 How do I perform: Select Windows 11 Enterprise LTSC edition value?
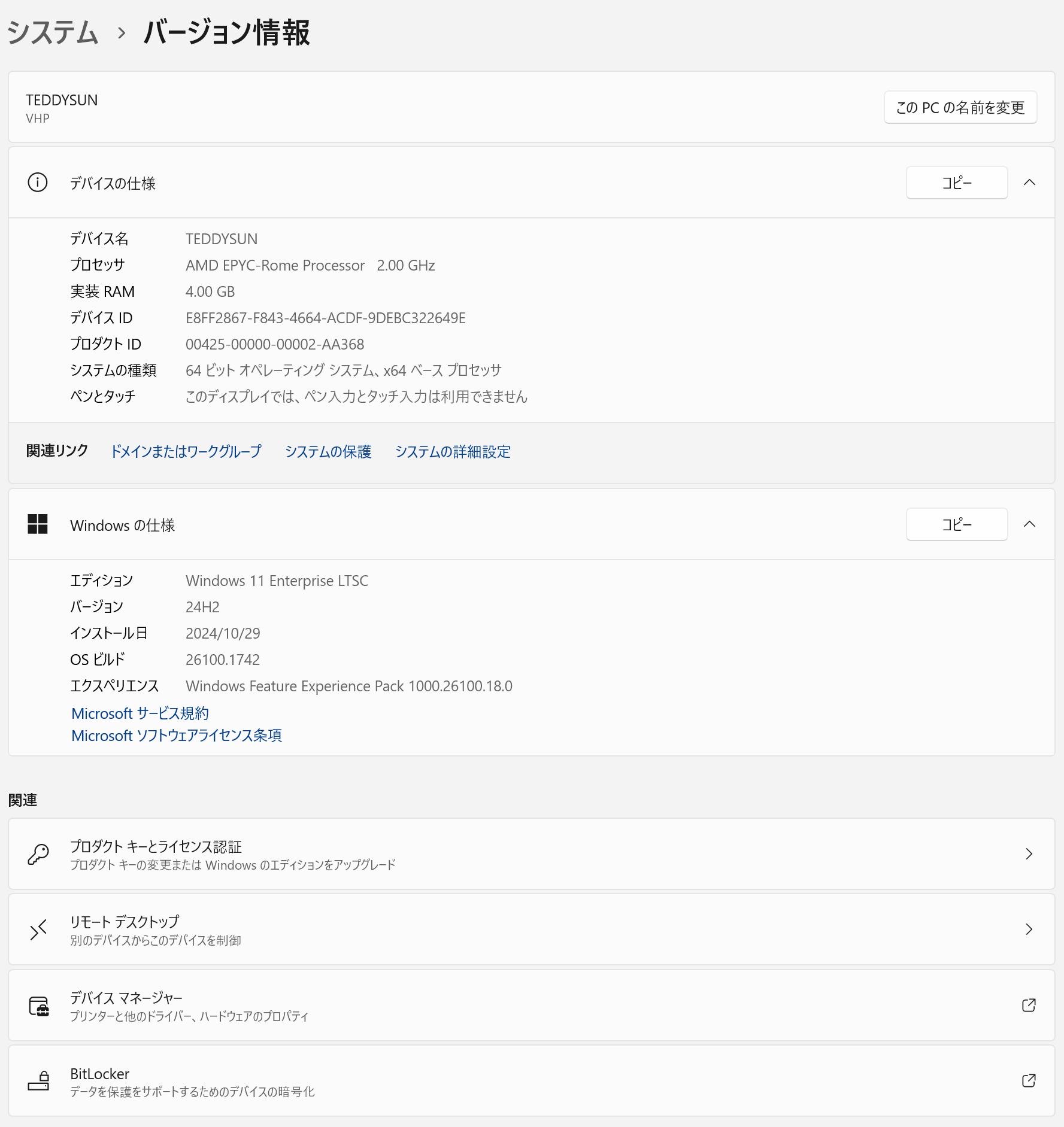click(x=277, y=581)
